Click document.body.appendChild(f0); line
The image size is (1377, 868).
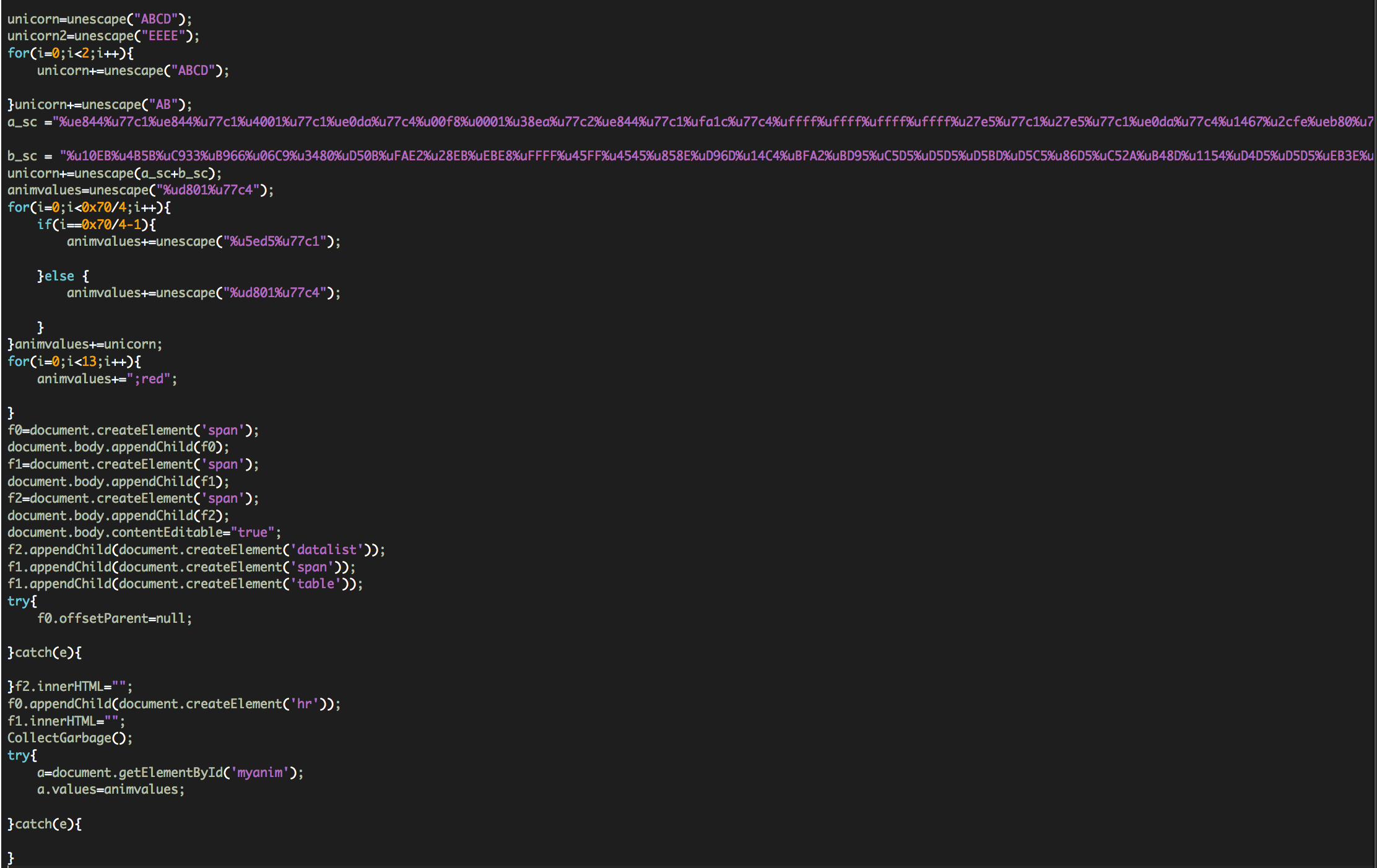point(118,447)
